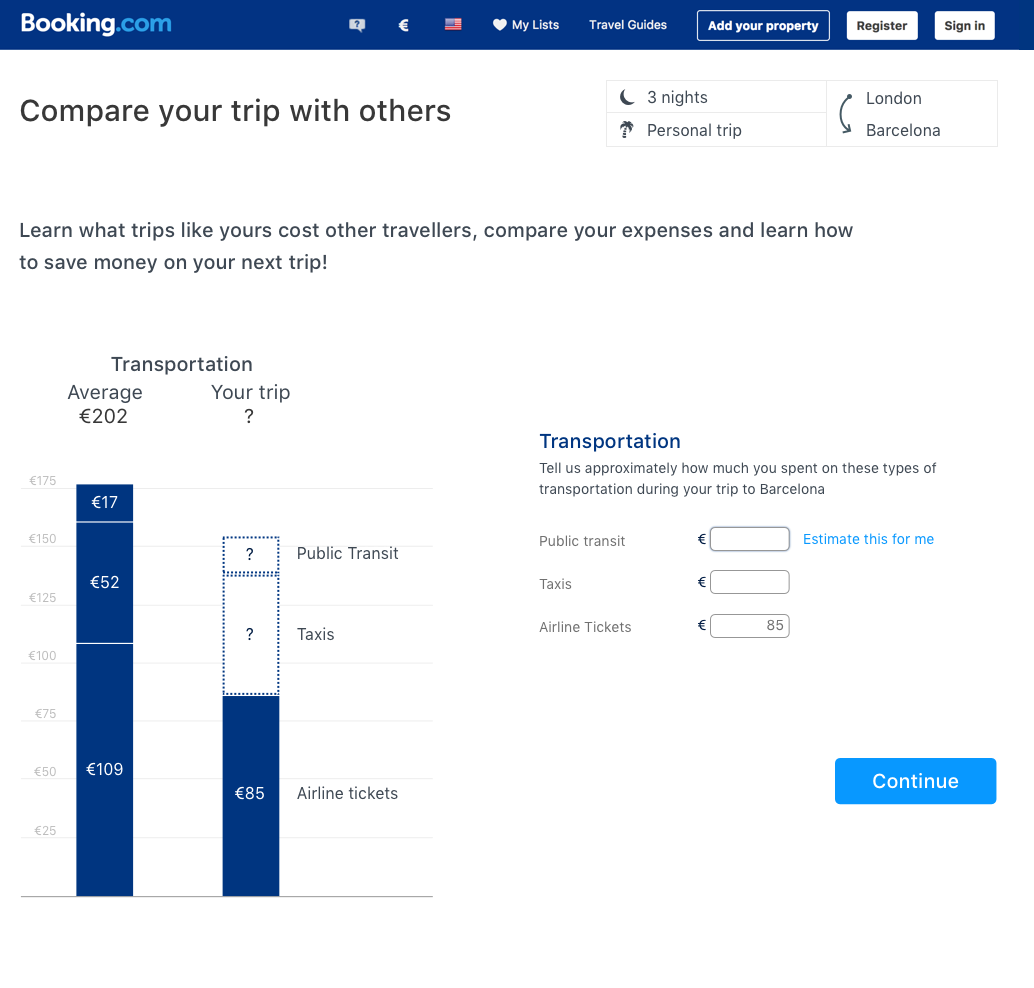Click the Personal trip detail

(x=694, y=130)
